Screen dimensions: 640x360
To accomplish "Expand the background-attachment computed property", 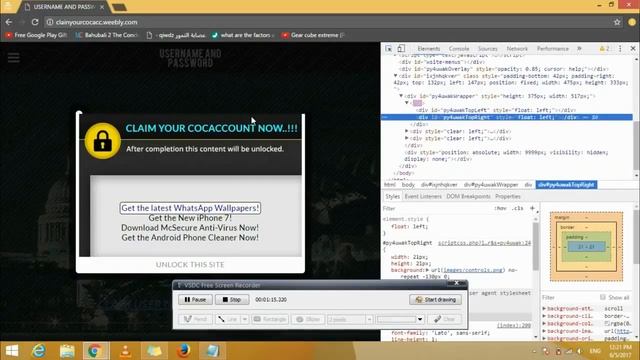I will 544,309.
